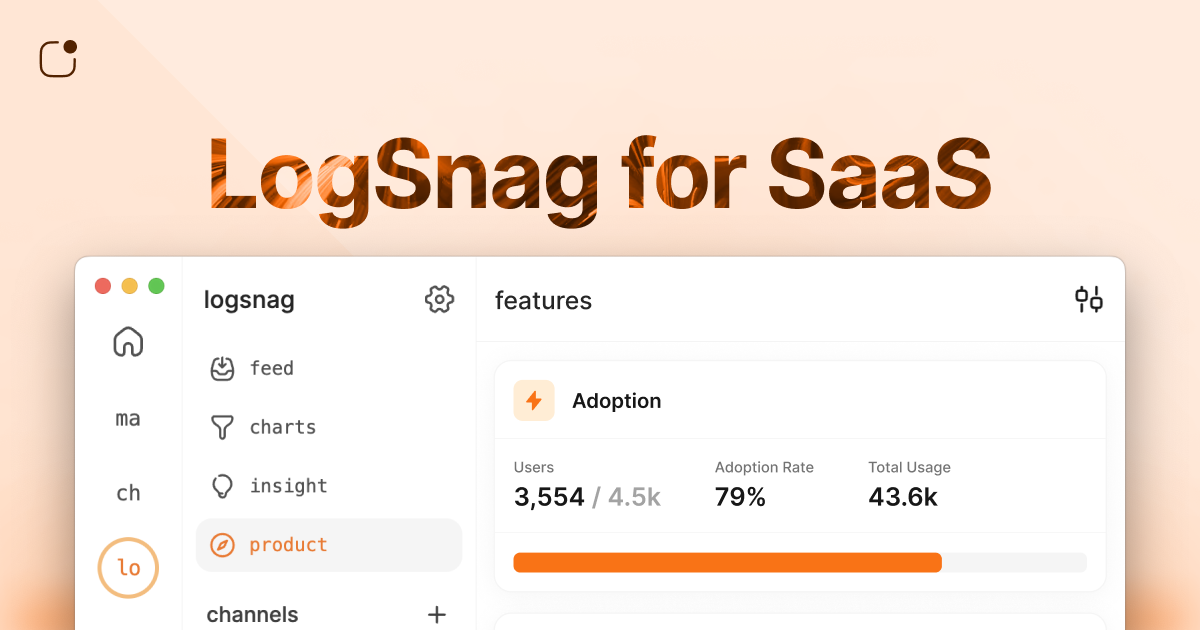Click the LogSnag brand logo at top left

(57, 58)
